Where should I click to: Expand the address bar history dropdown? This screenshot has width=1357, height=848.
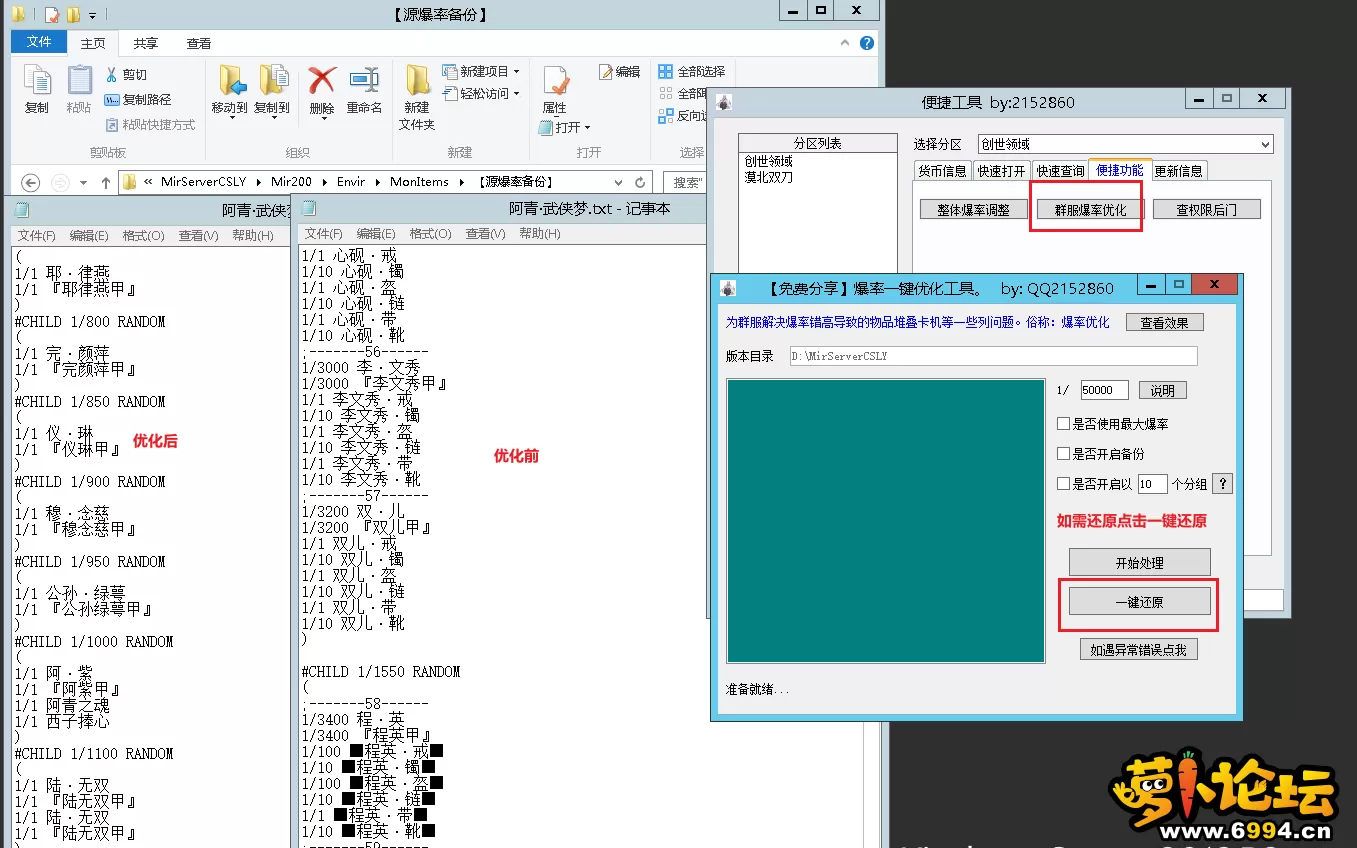[x=619, y=182]
